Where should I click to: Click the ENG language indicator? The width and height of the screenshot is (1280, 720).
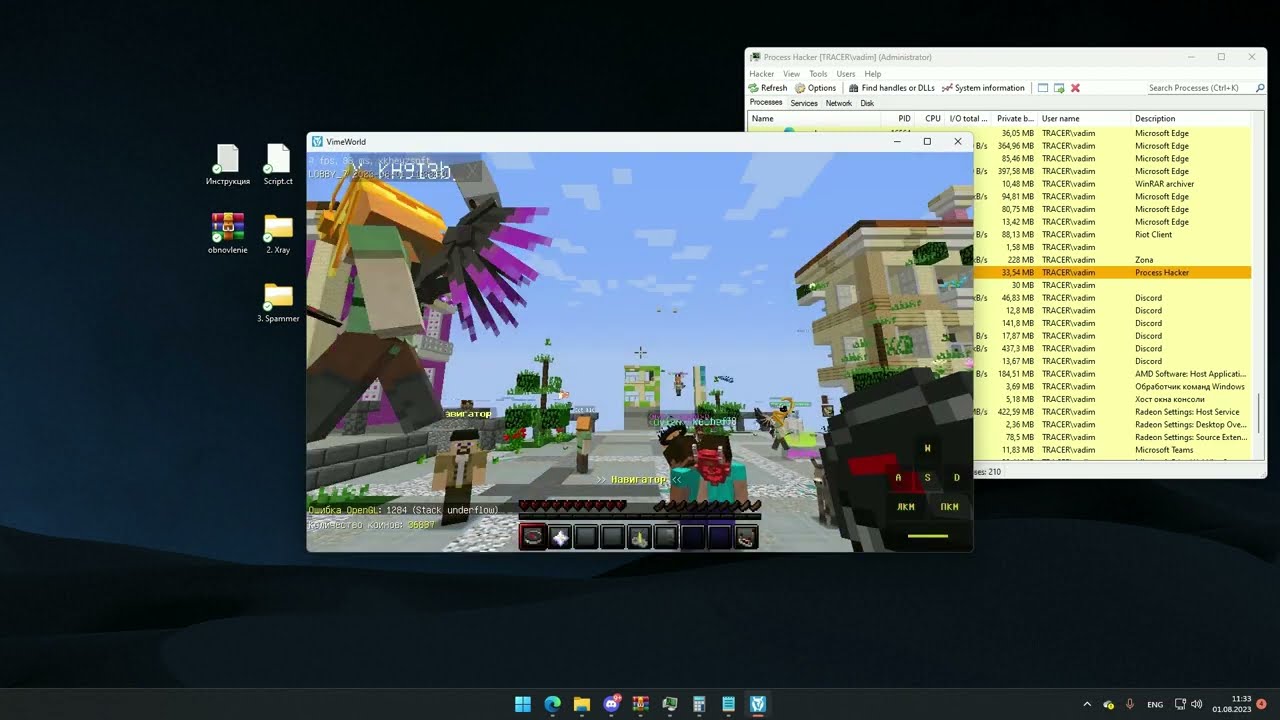click(x=1155, y=704)
